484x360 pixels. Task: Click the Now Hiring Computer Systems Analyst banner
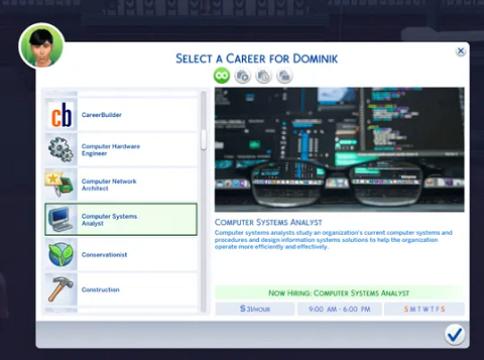coord(339,293)
